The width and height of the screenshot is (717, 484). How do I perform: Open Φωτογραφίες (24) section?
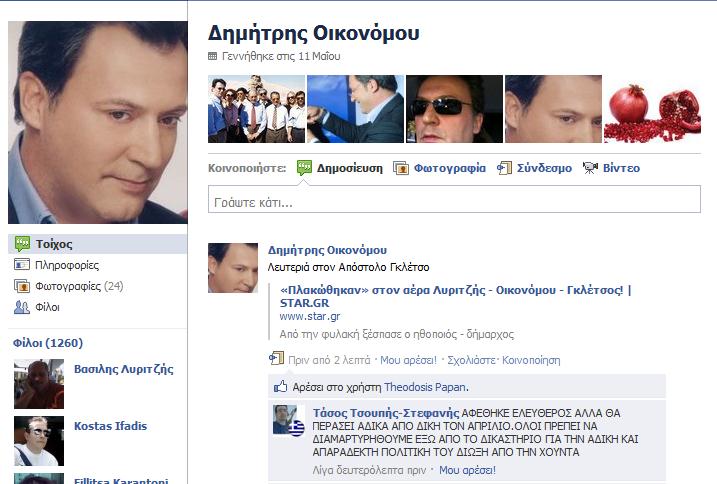tap(79, 286)
